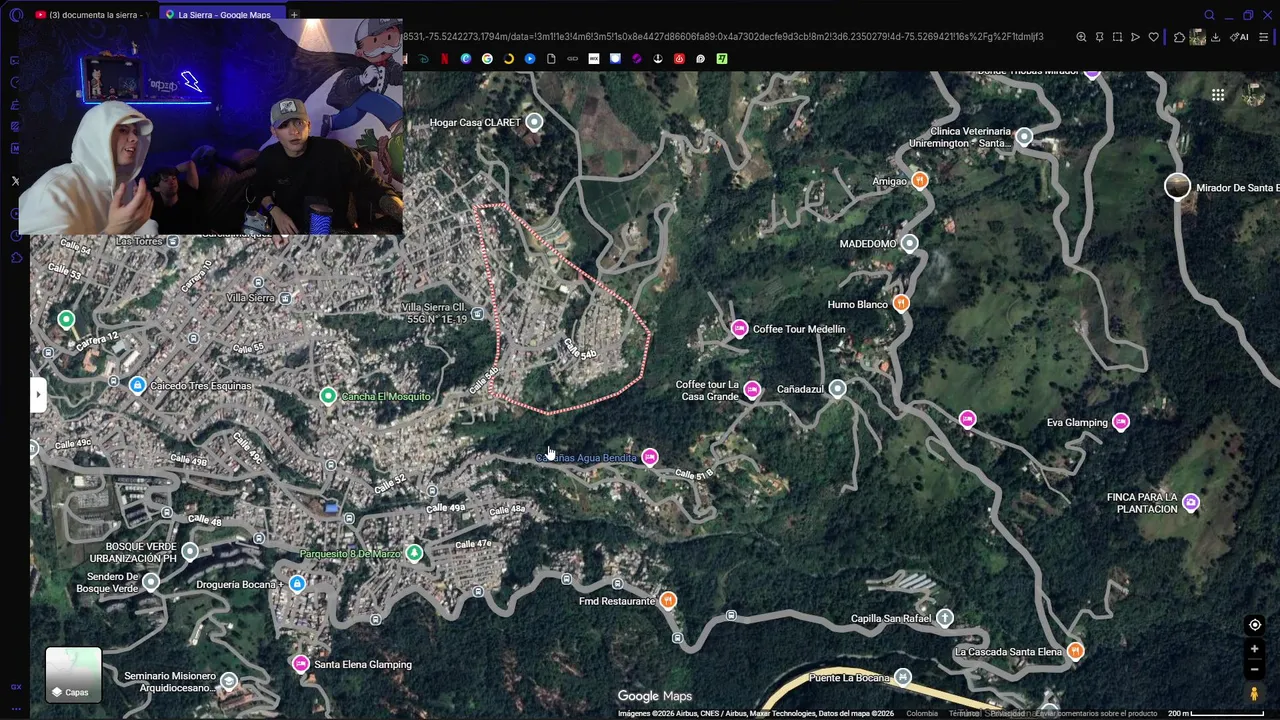Click the Colombia footer link
This screenshot has height=720, width=1280.
pyautogui.click(x=922, y=713)
